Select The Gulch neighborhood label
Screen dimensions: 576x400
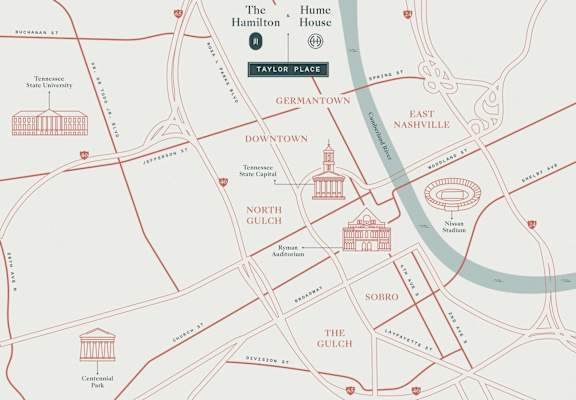334,338
